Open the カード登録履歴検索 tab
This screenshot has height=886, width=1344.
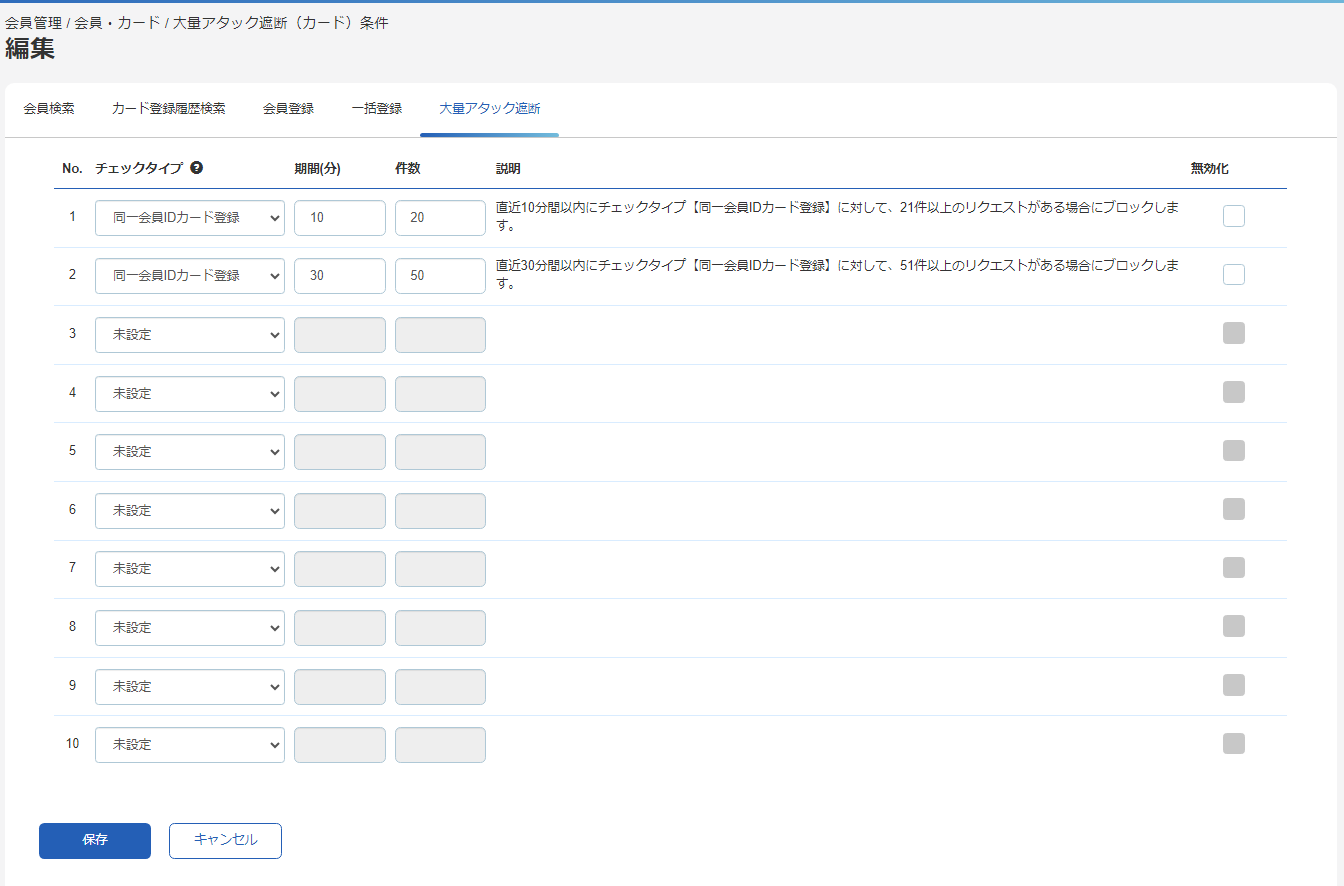coord(168,108)
